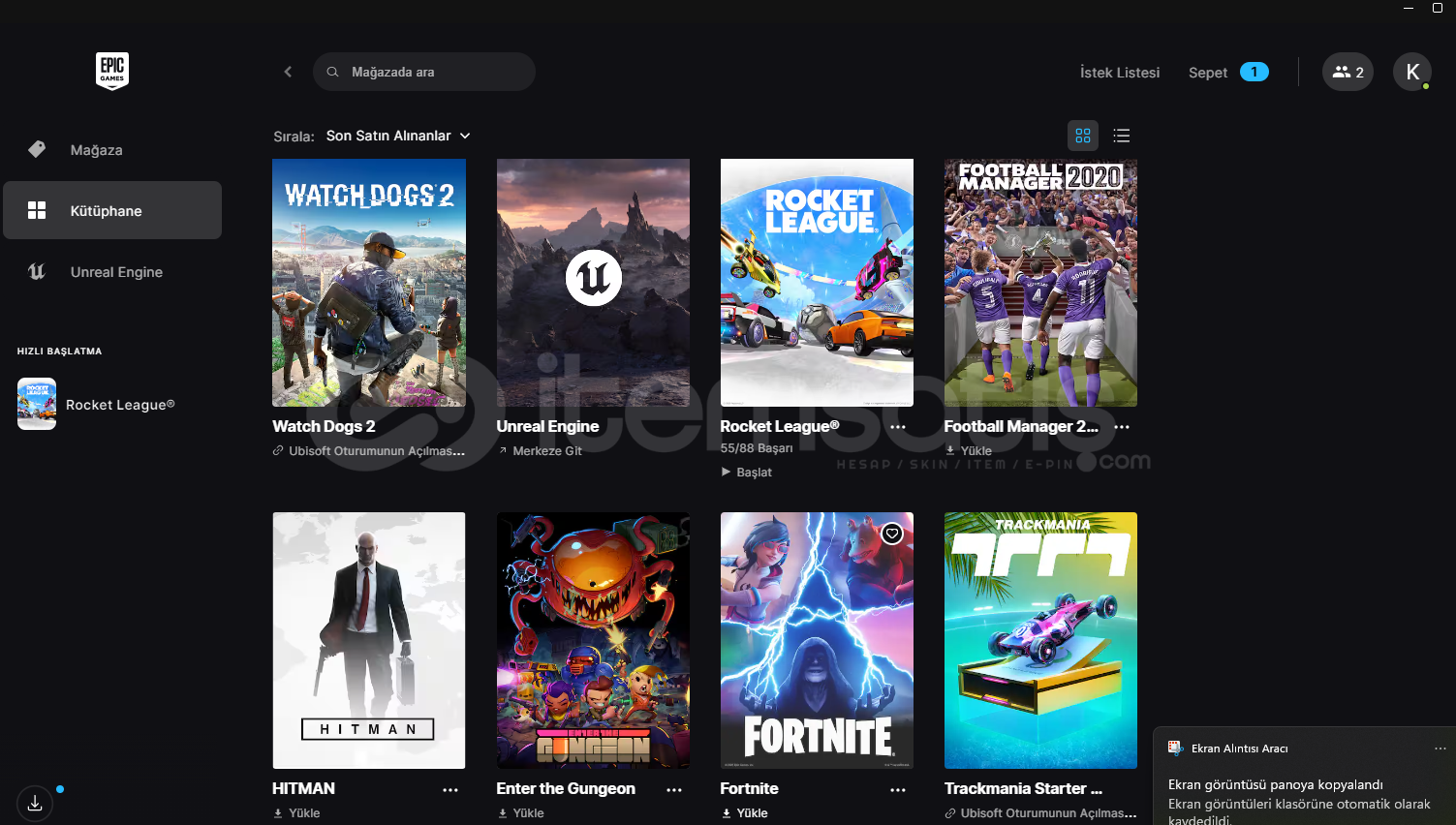
Task: Open the HITMAN cover art
Action: pos(369,640)
